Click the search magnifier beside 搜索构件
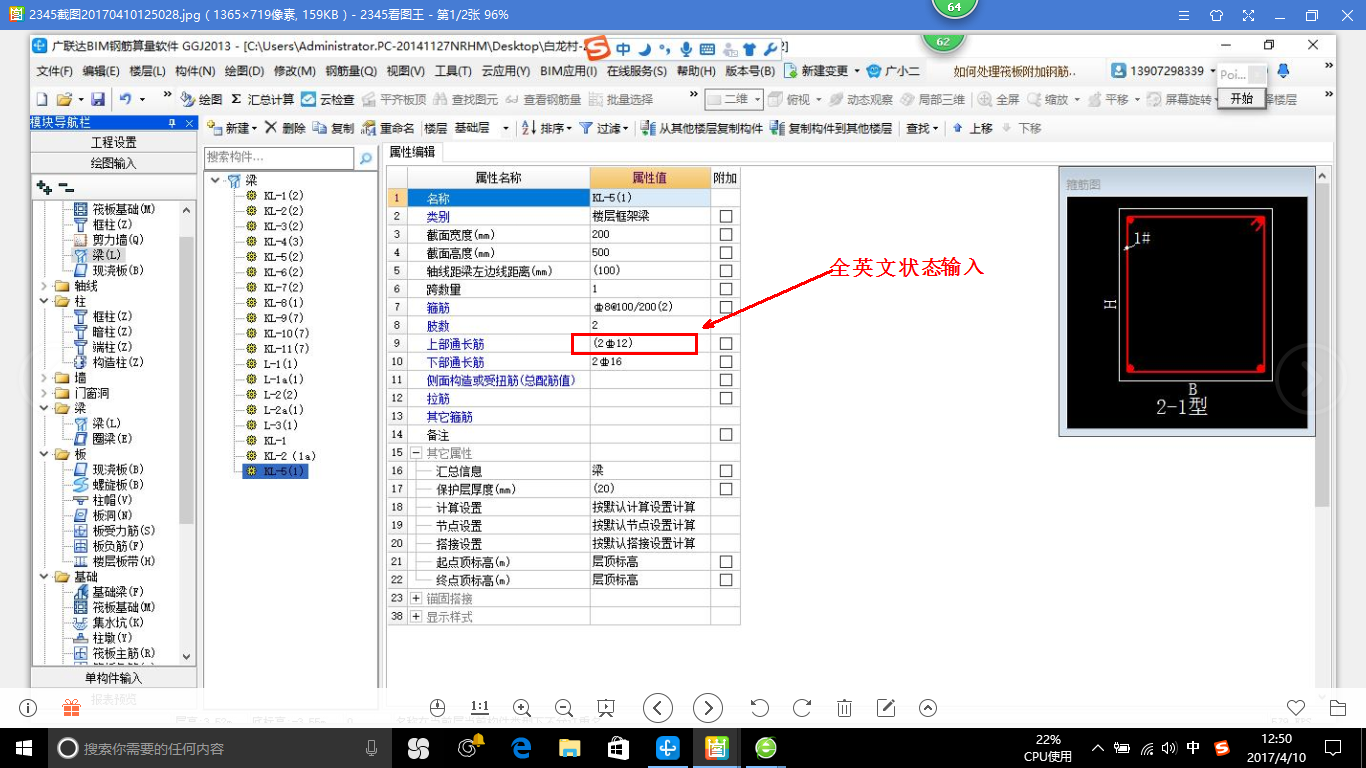This screenshot has height=768, width=1366. [x=366, y=158]
